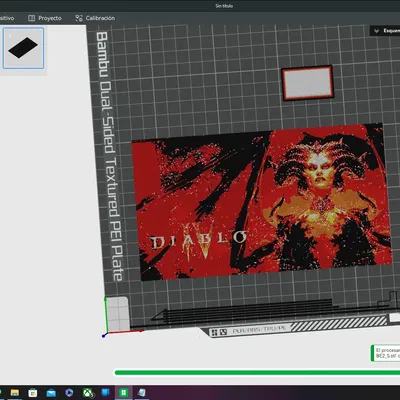The height and width of the screenshot is (400, 400).
Task: Open the Xbox app from the taskbar
Action: (x=88, y=393)
